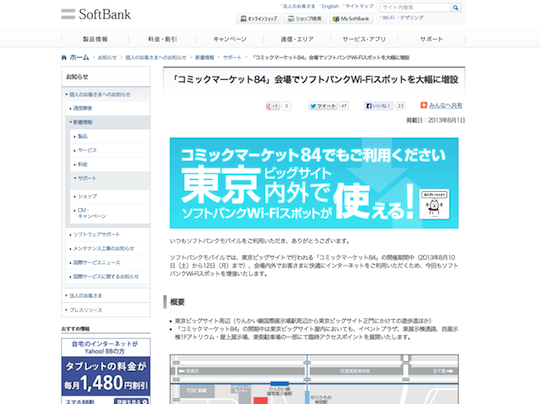Screen dimensions: 540x404
Task: Click the お知らせ sidebar heading
Action: pos(77,77)
